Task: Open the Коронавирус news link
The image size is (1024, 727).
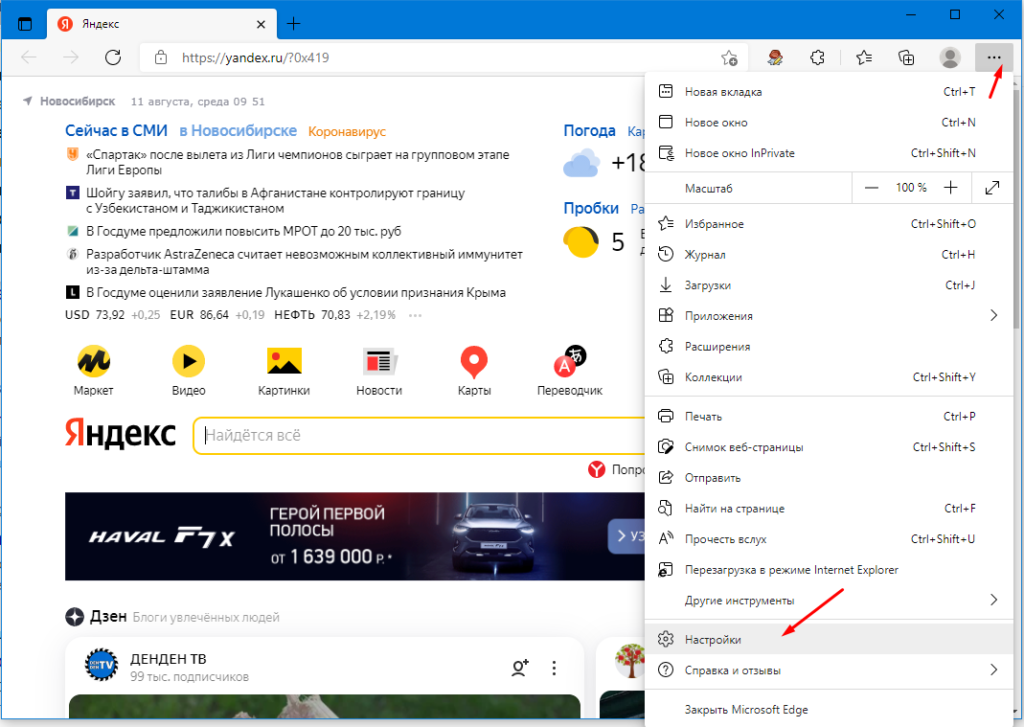Action: pos(346,131)
